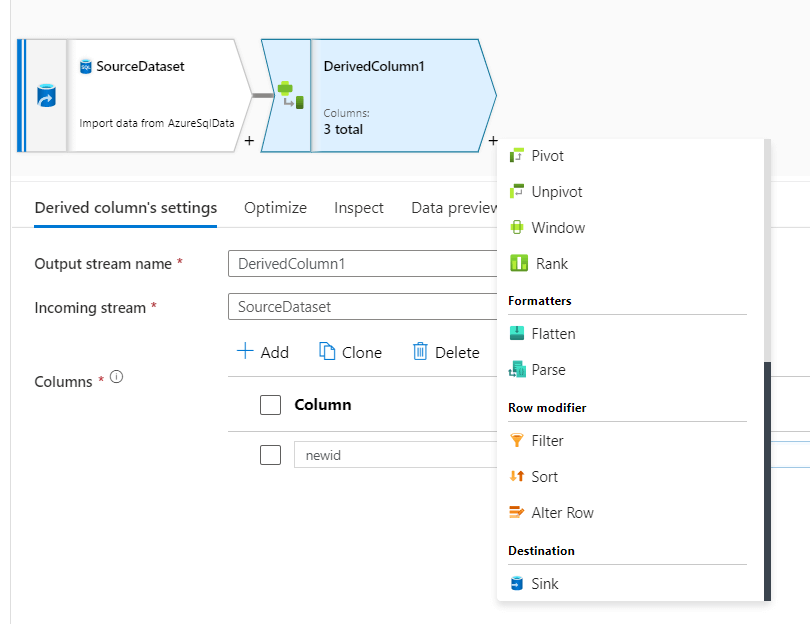Check the newid column row checkbox
Screen dimensions: 810x624
[x=270, y=455]
